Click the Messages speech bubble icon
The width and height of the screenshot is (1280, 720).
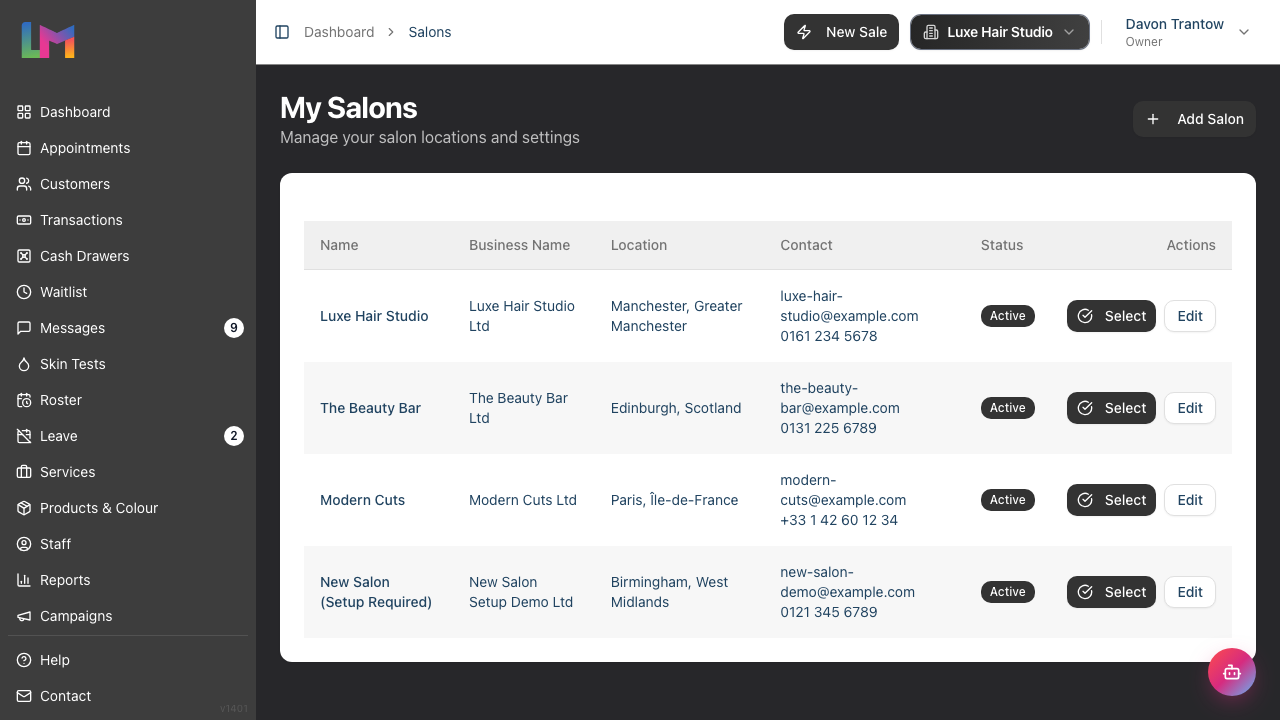coord(24,328)
